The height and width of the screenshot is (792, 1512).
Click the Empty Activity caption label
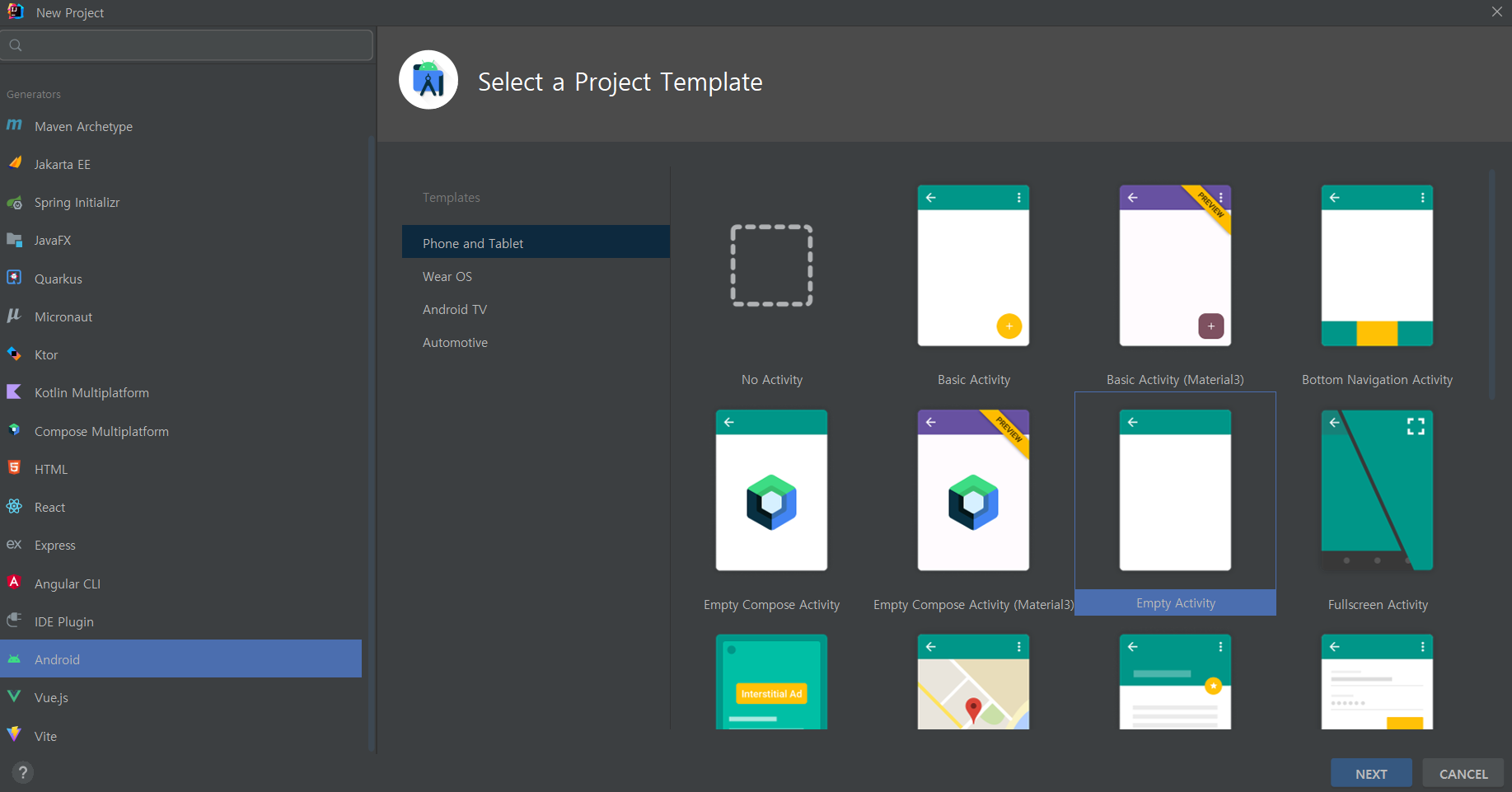coord(1175,602)
